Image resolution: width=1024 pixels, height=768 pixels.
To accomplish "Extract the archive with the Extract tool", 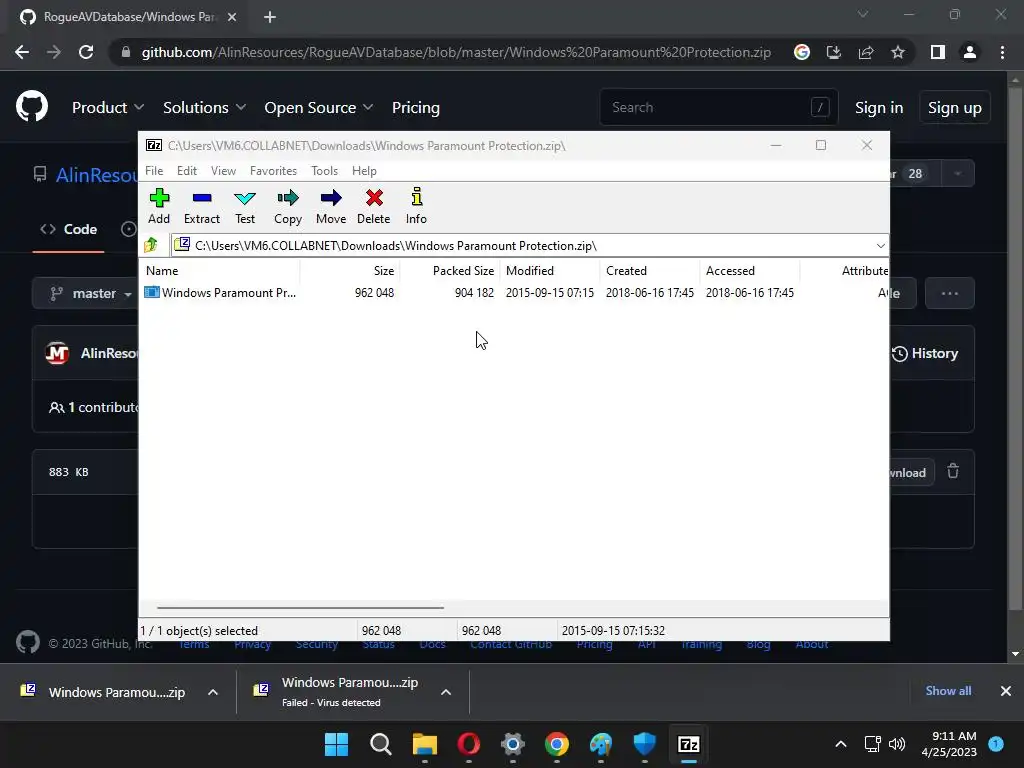I will point(202,206).
